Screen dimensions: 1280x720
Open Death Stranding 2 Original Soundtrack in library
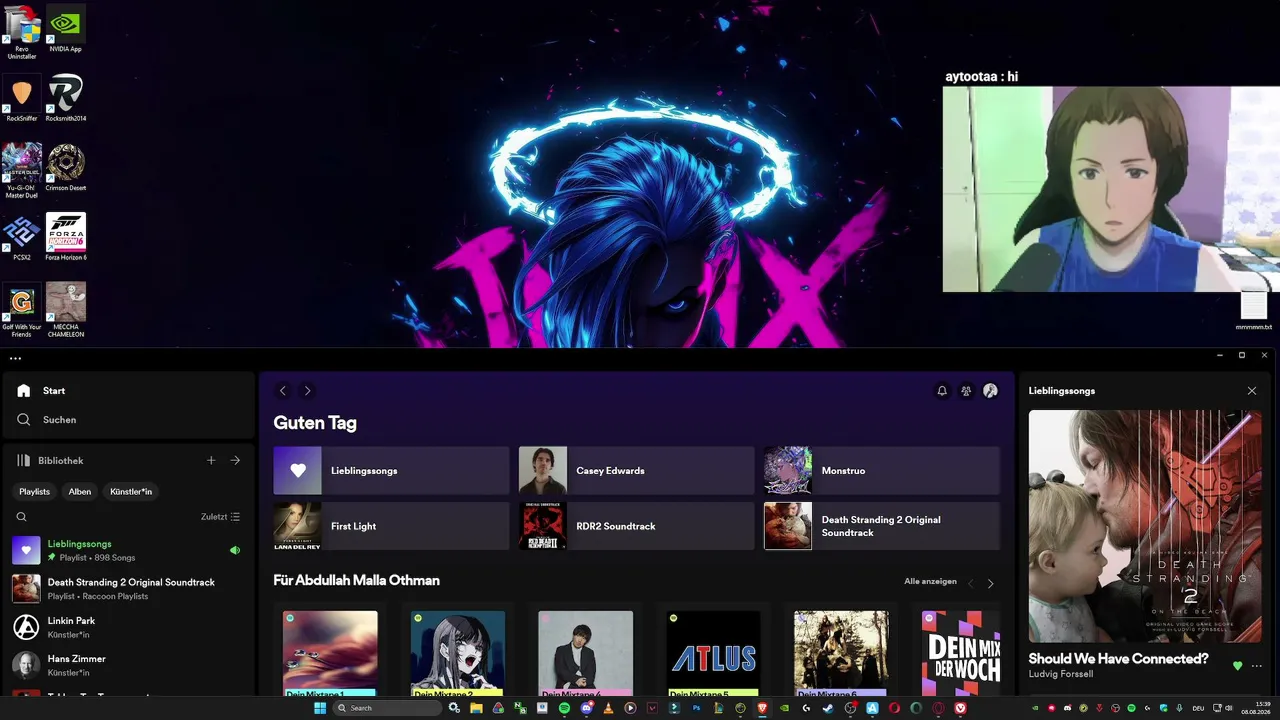coord(128,588)
